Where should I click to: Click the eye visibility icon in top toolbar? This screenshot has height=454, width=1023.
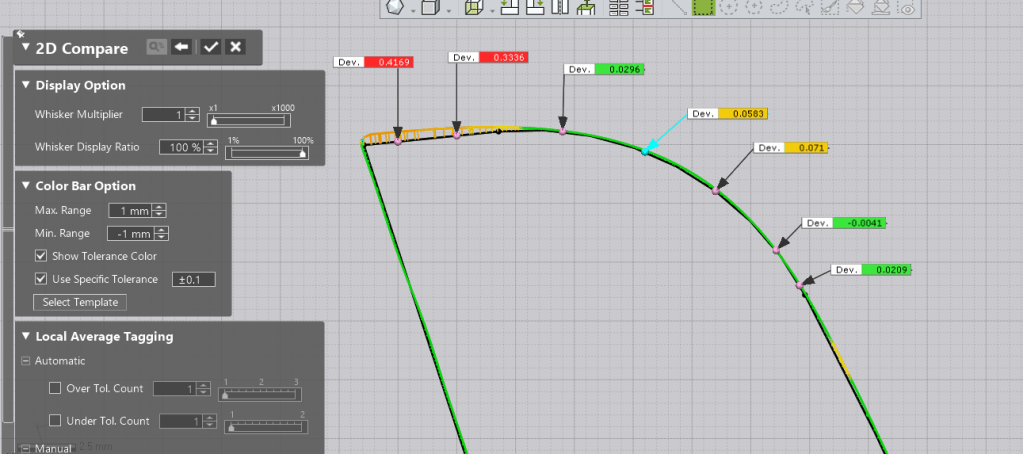(x=907, y=8)
